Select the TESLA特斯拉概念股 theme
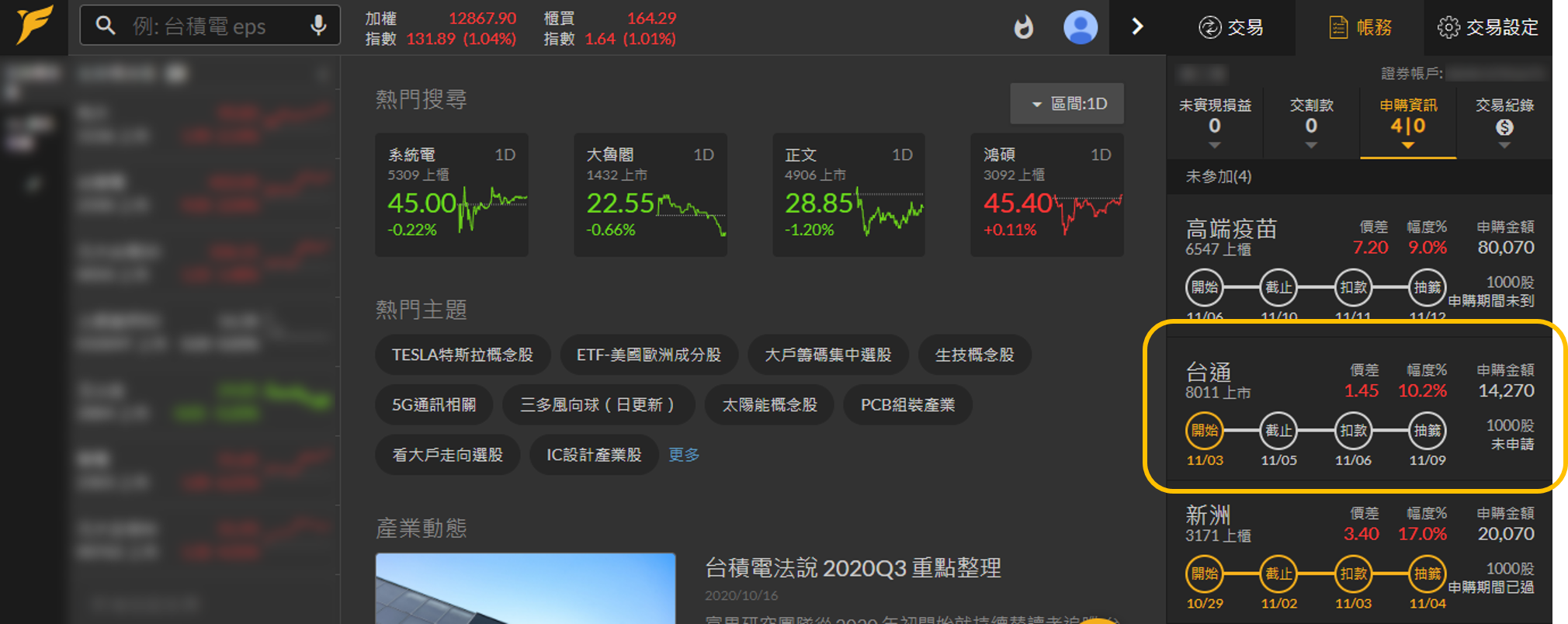Viewport: 1568px width, 624px height. [x=463, y=355]
